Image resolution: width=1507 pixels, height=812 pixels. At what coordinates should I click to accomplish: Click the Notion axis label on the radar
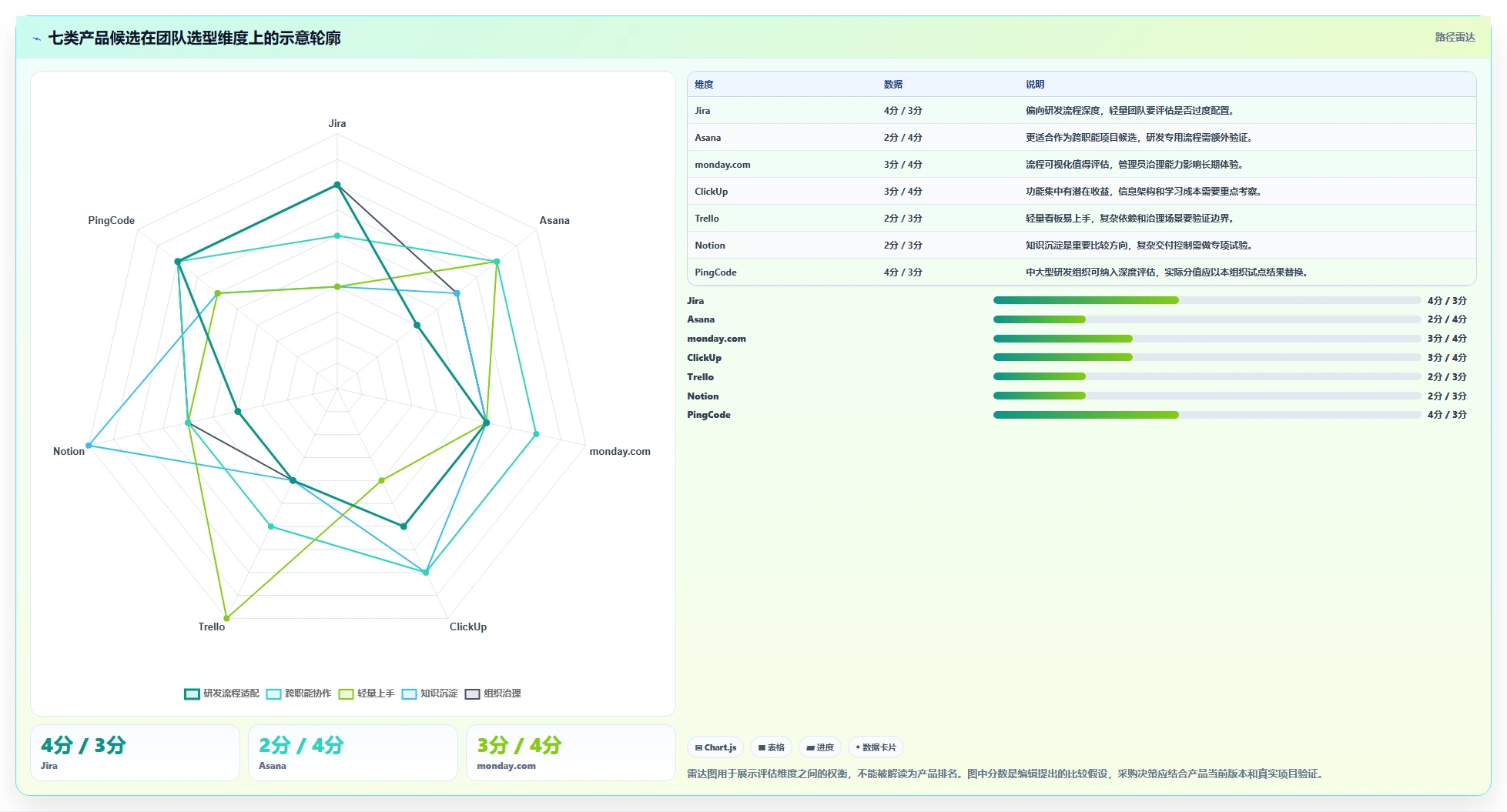coord(69,451)
